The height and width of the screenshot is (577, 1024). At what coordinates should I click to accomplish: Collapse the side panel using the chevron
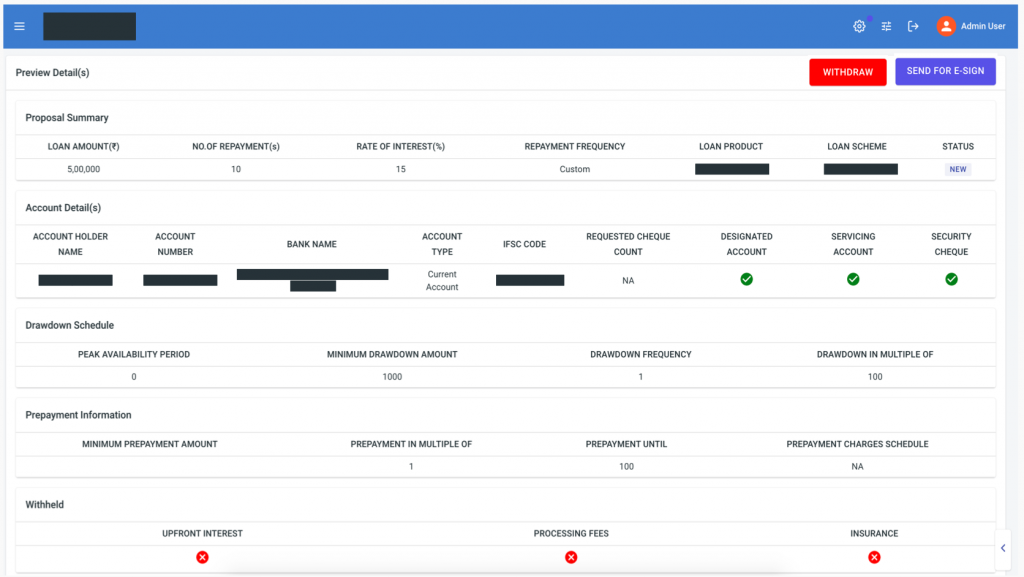pyautogui.click(x=1003, y=548)
